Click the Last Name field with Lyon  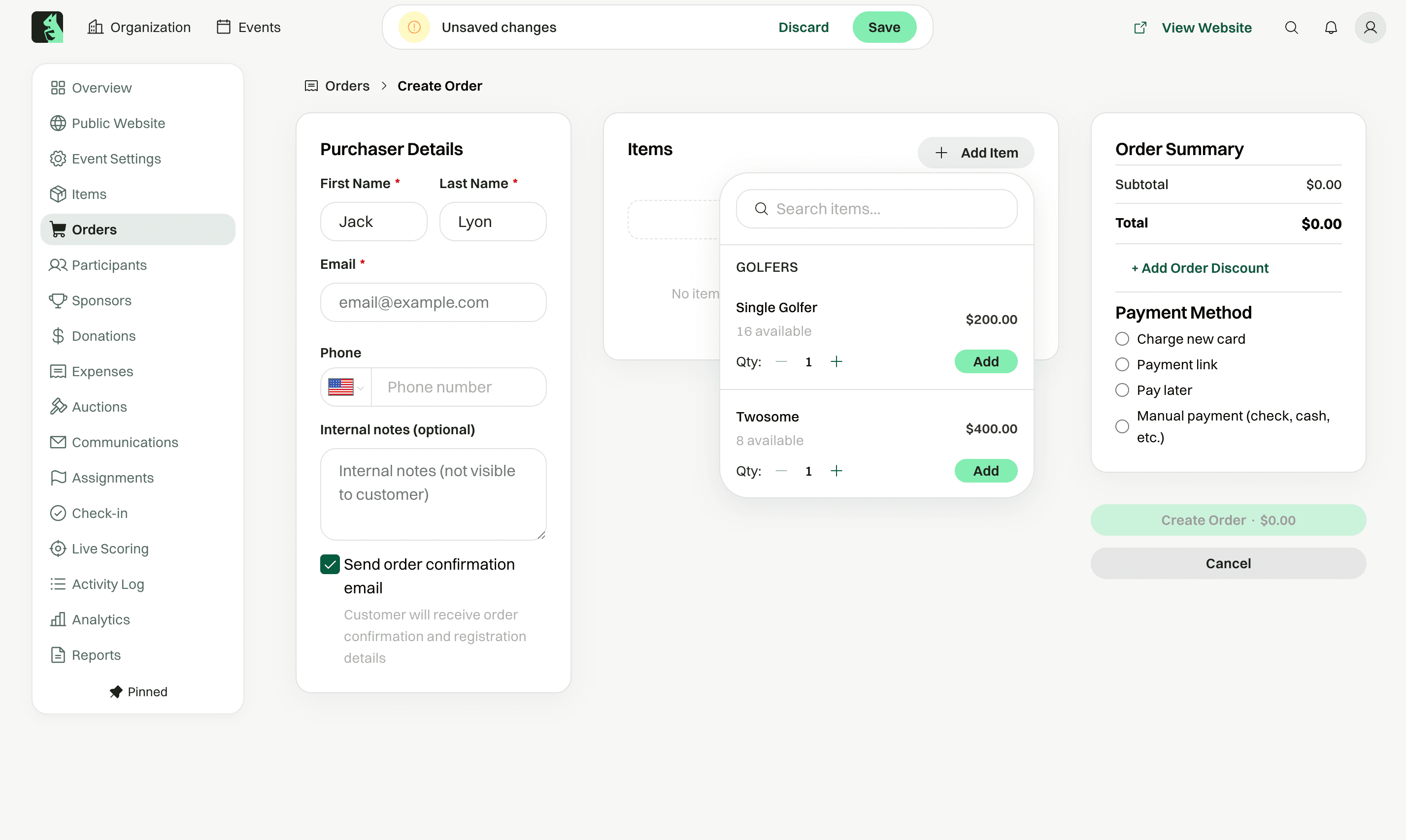(493, 222)
